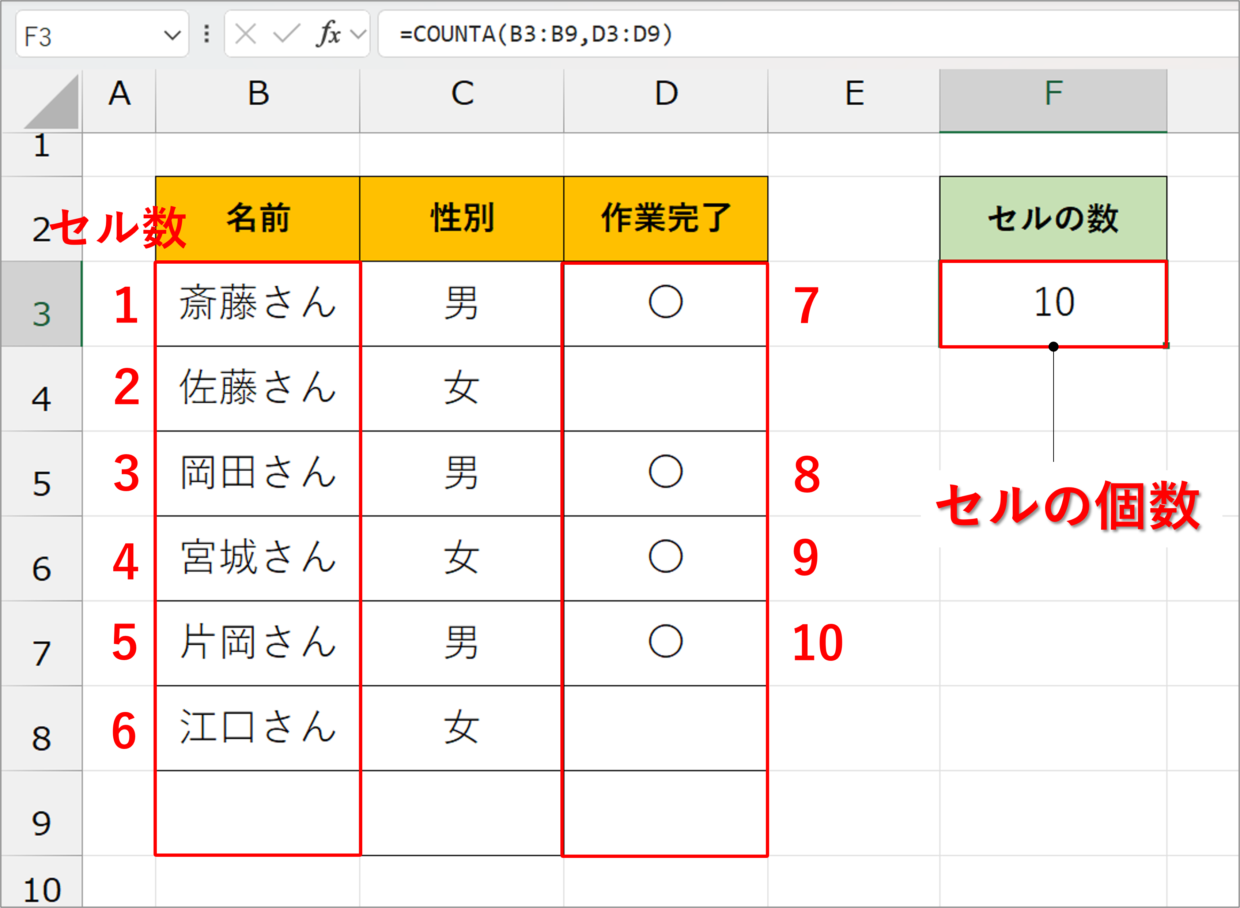The width and height of the screenshot is (1240, 908).
Task: Click the 作業完了 header cell
Action: [666, 218]
